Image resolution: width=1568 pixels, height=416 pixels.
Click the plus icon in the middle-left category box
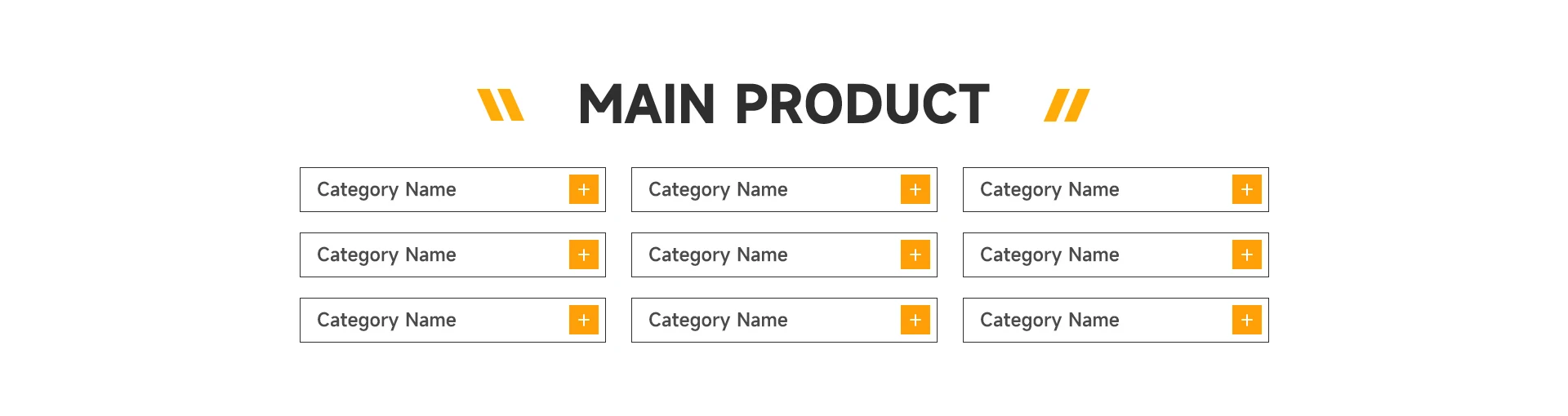(584, 254)
